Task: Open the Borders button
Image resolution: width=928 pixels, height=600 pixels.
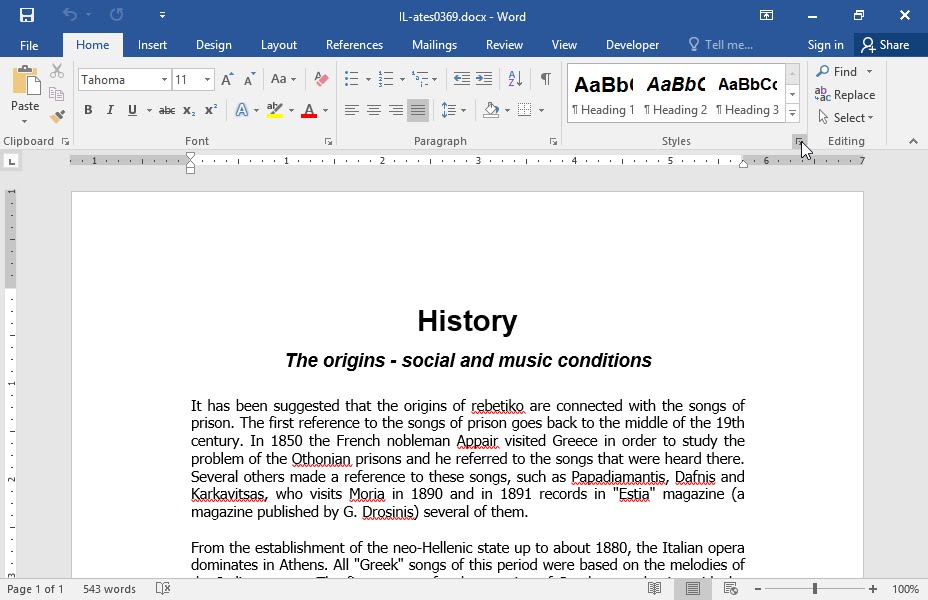Action: click(524, 110)
